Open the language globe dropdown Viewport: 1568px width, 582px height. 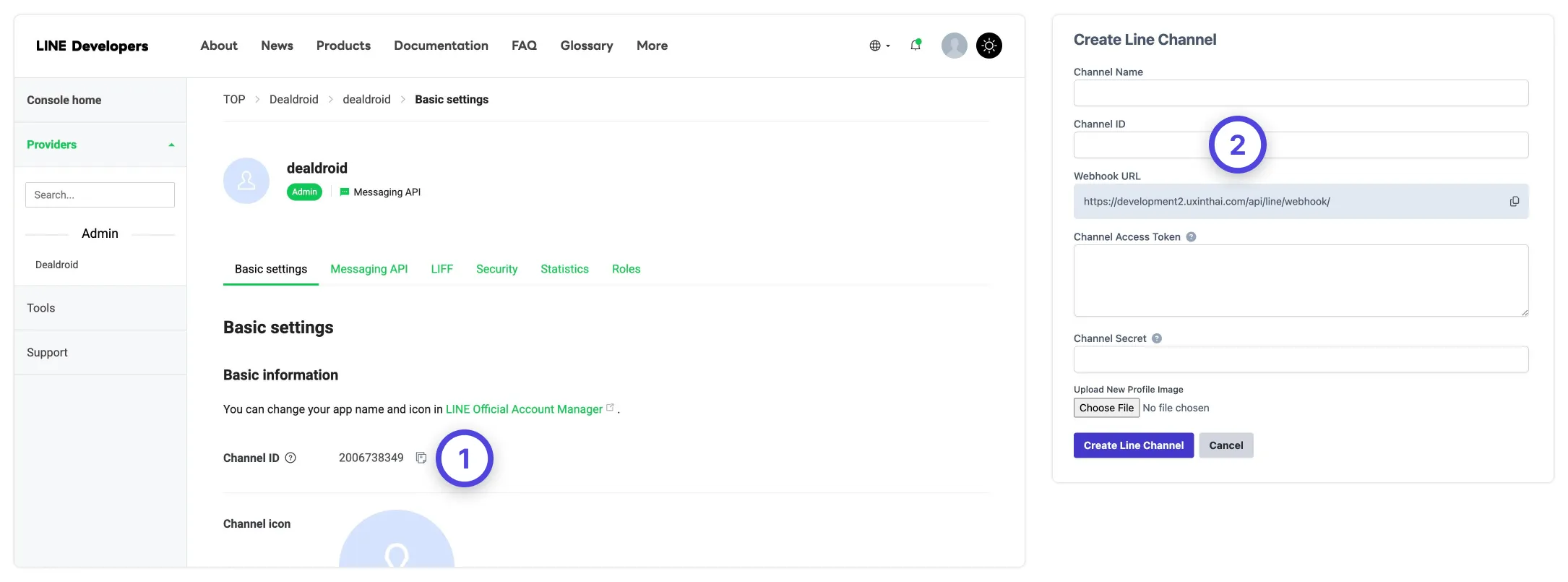(x=879, y=46)
